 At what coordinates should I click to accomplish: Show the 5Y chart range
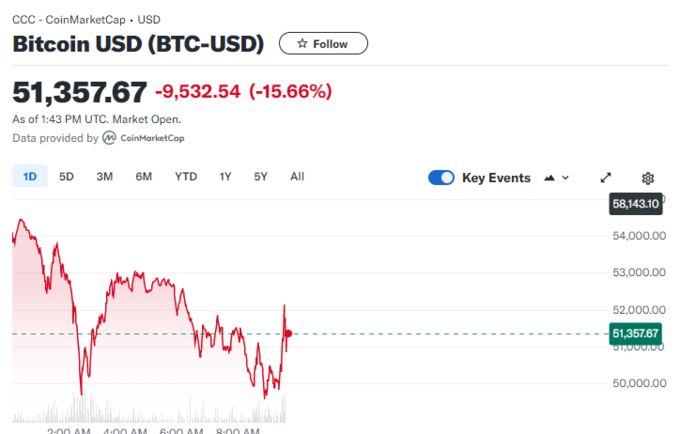tap(261, 177)
